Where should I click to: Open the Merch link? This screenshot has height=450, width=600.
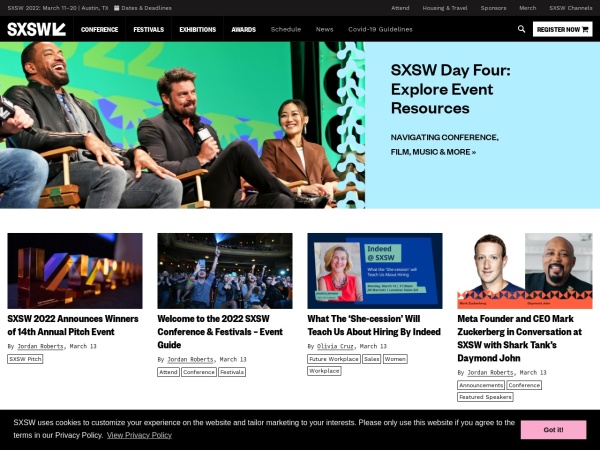528,8
